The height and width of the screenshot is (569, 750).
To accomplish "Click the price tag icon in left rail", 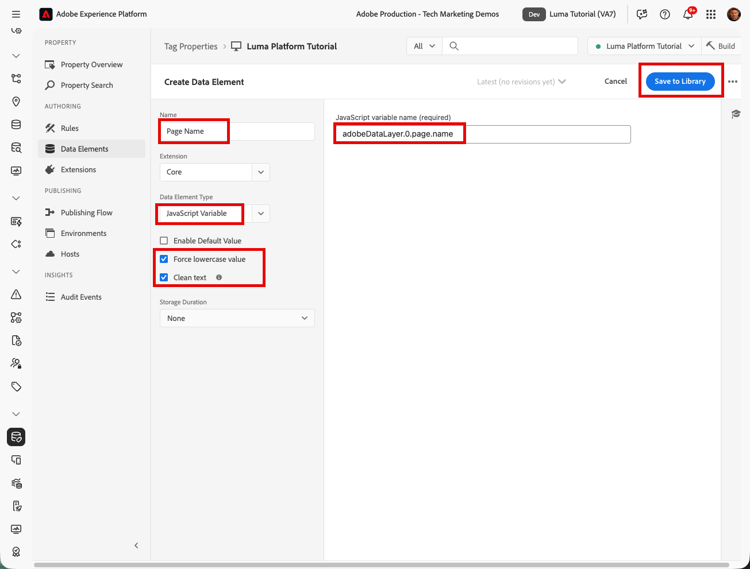I will pos(16,386).
